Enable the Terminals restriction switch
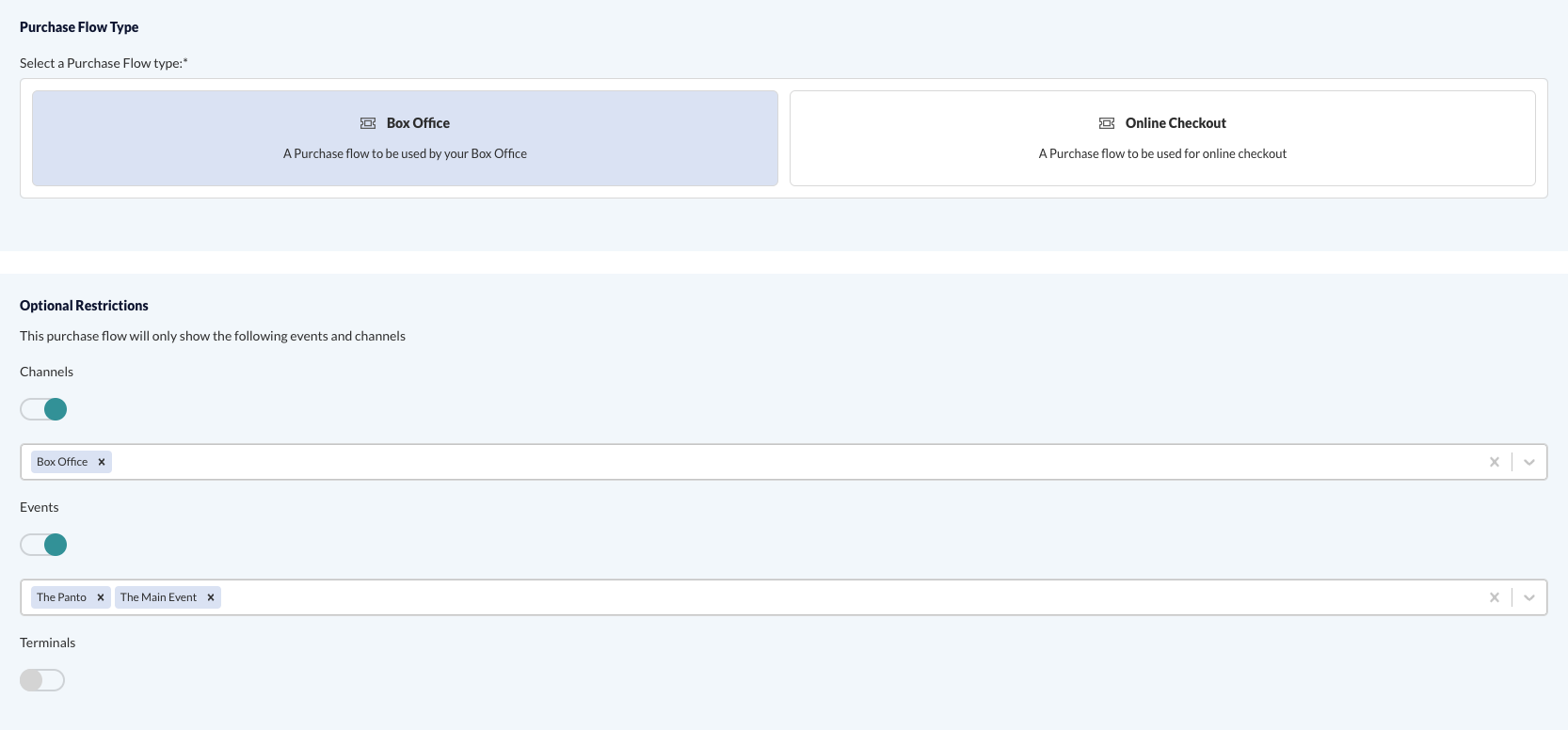 point(42,680)
